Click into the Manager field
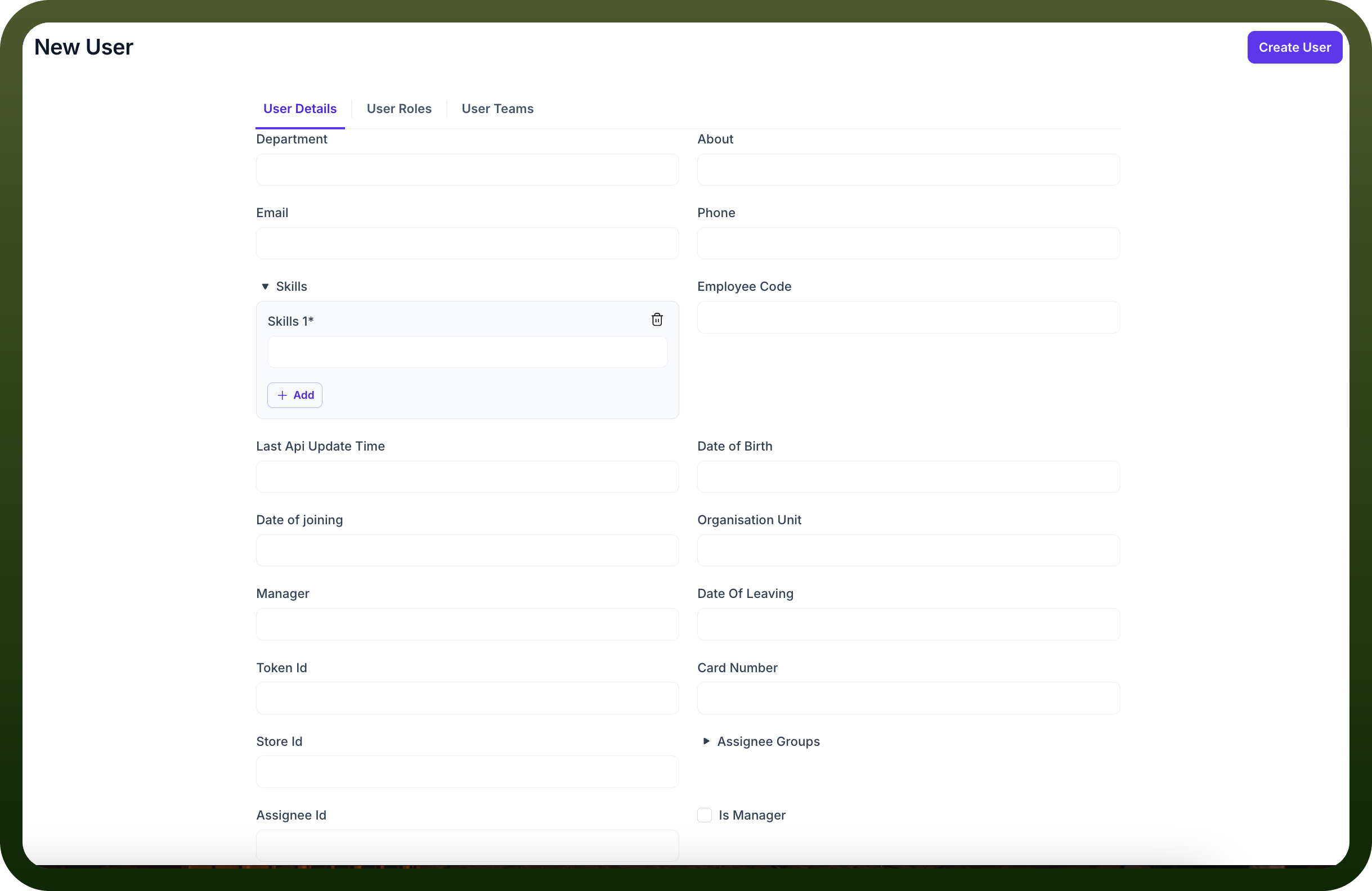This screenshot has height=891, width=1372. [468, 624]
